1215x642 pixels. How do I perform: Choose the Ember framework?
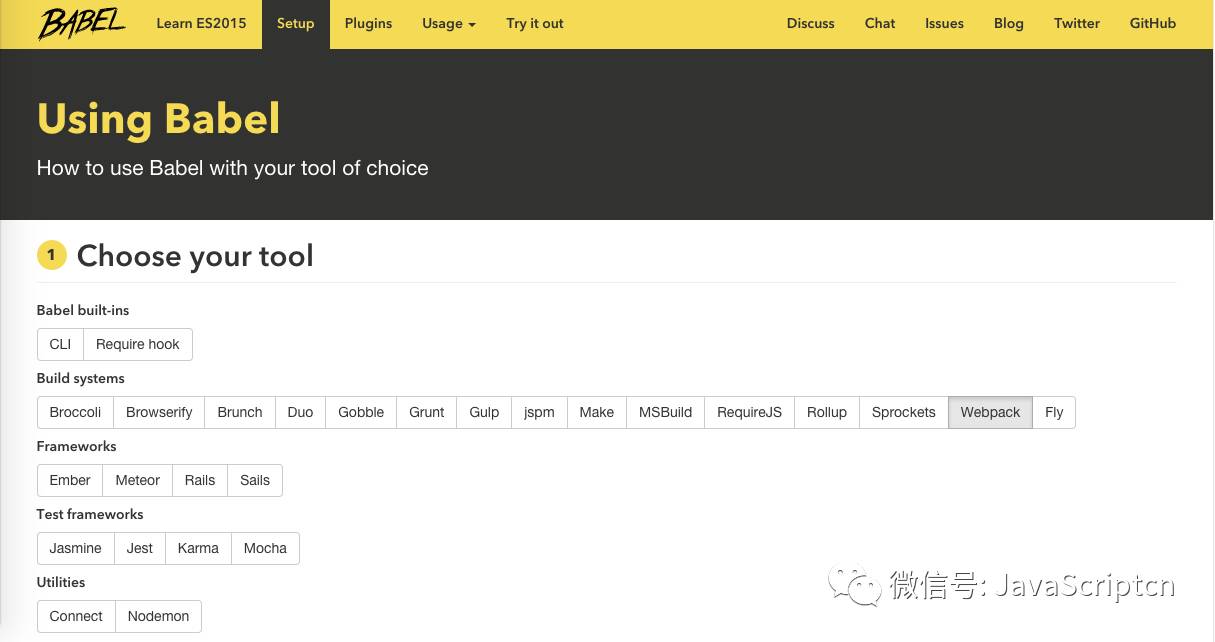coord(70,480)
